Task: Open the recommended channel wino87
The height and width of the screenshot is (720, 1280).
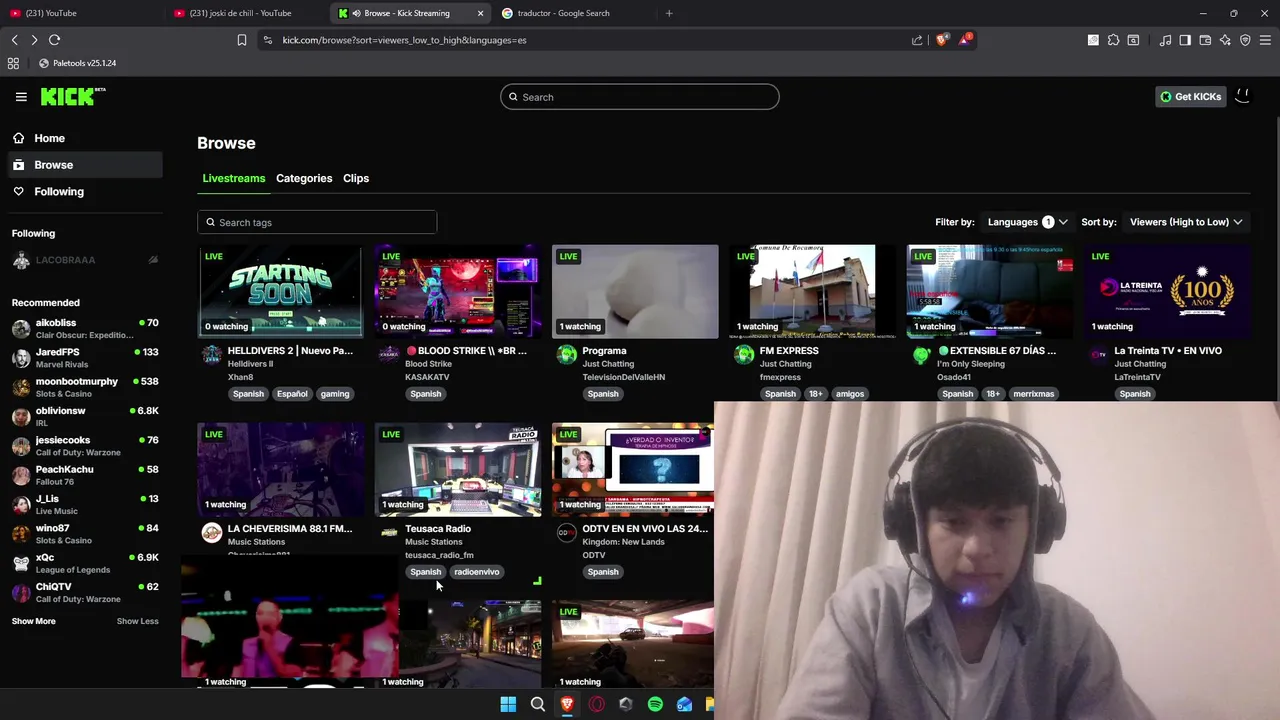Action: tap(84, 533)
